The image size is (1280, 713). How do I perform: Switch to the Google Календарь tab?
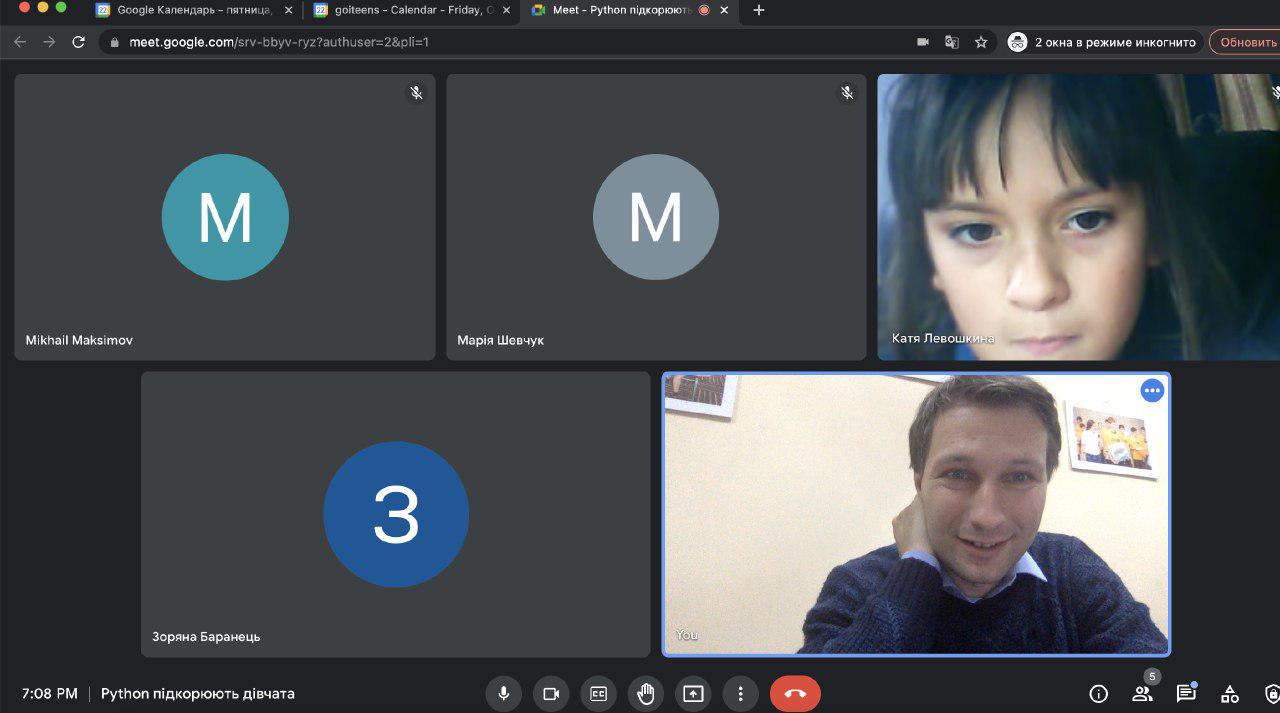coord(194,10)
